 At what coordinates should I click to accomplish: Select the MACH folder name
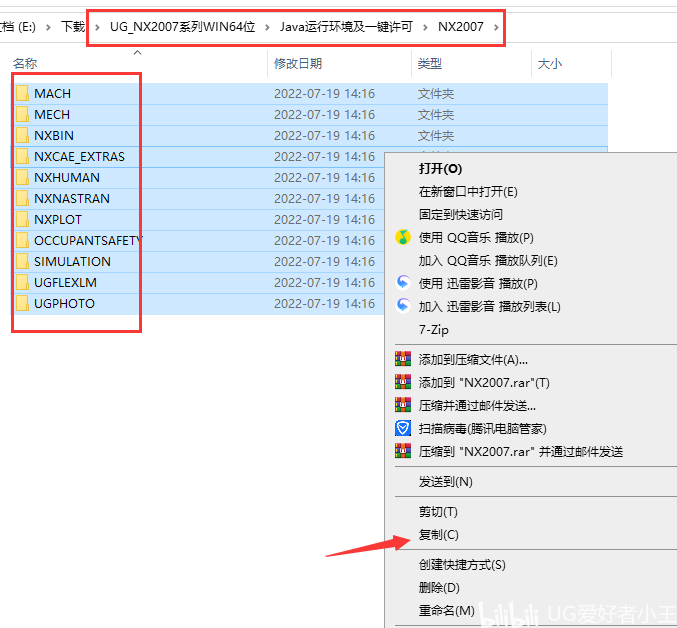[x=52, y=94]
